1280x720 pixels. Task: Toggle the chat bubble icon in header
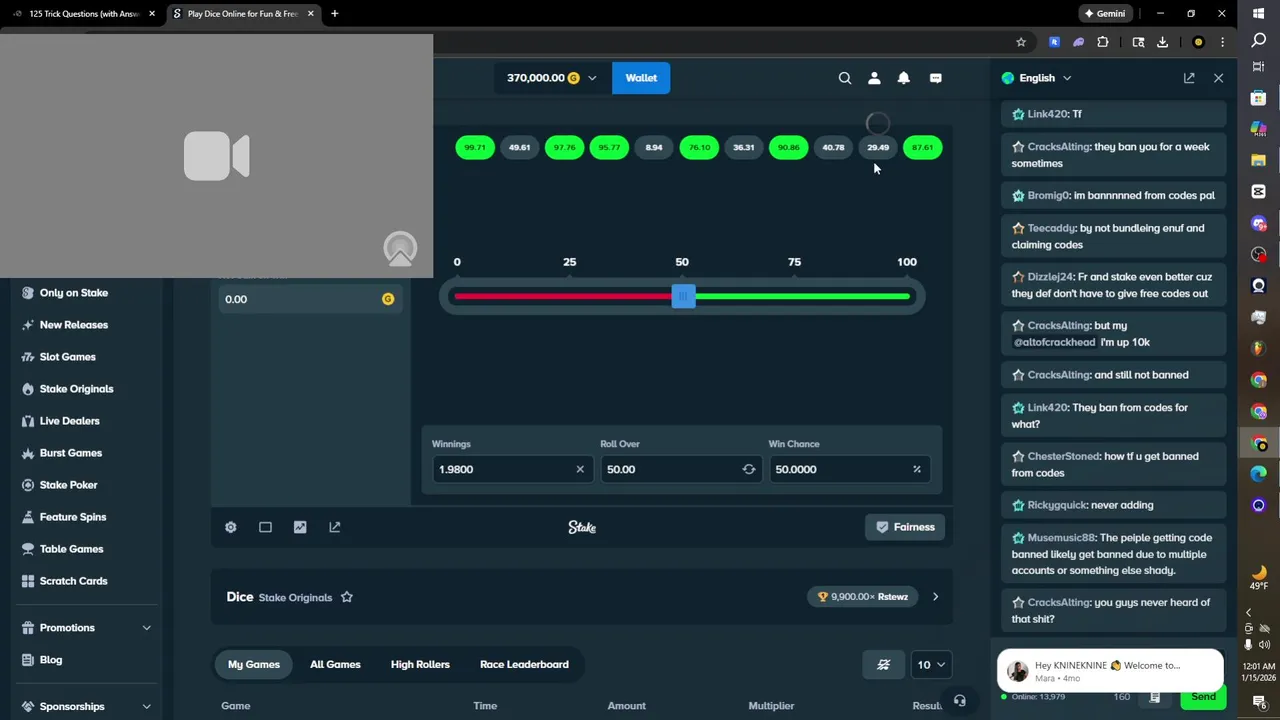coord(936,78)
